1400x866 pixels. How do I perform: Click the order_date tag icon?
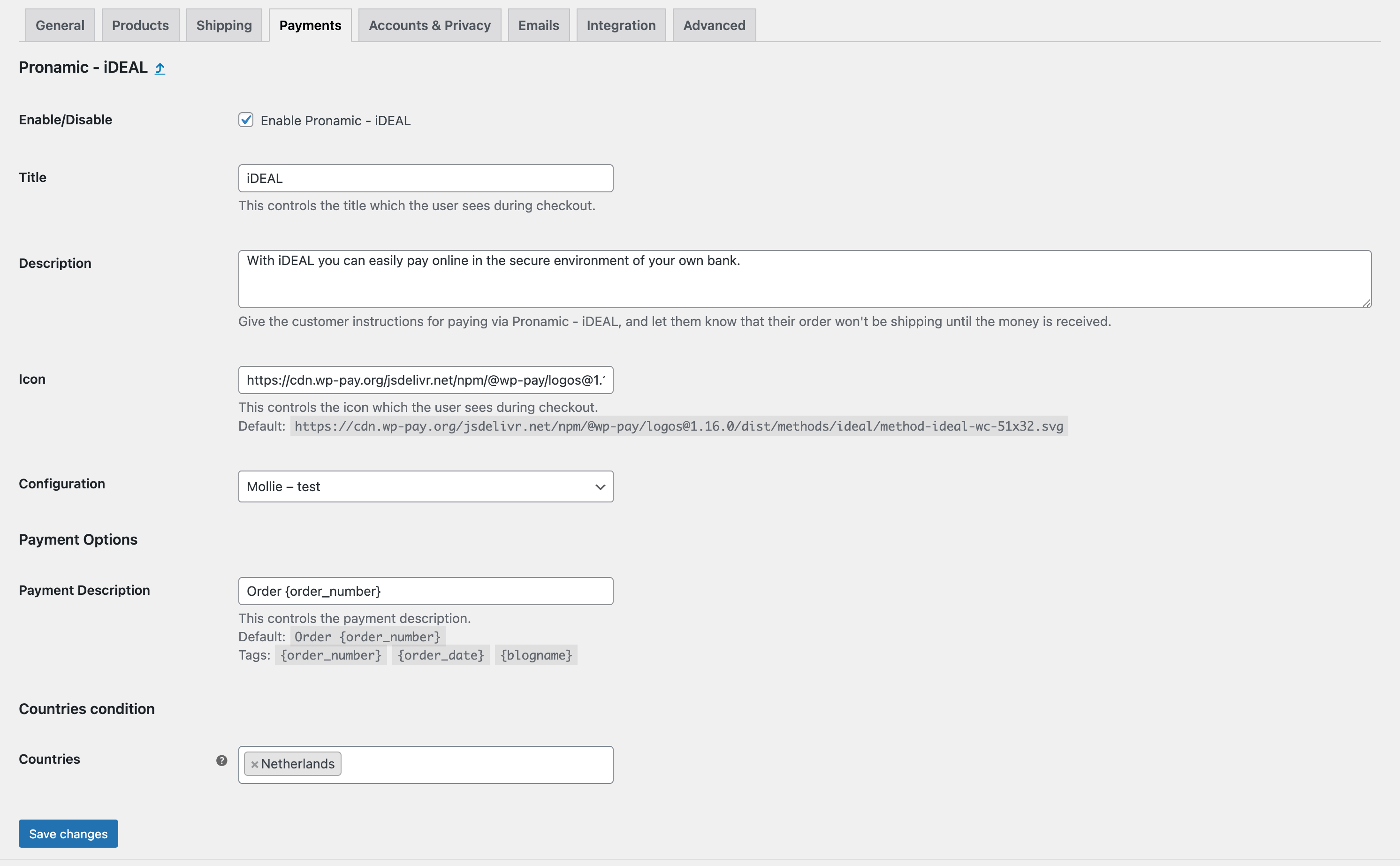pos(441,655)
